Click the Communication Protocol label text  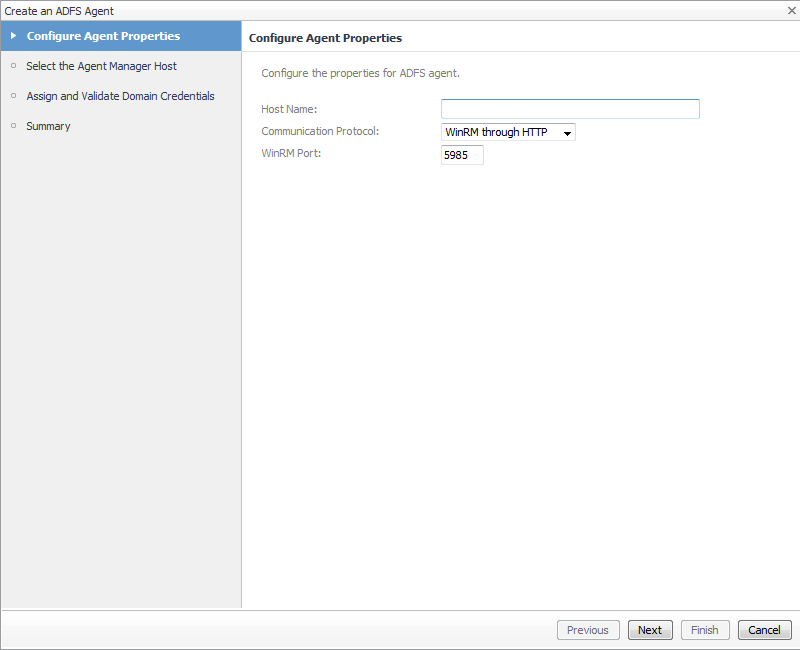[x=320, y=131]
